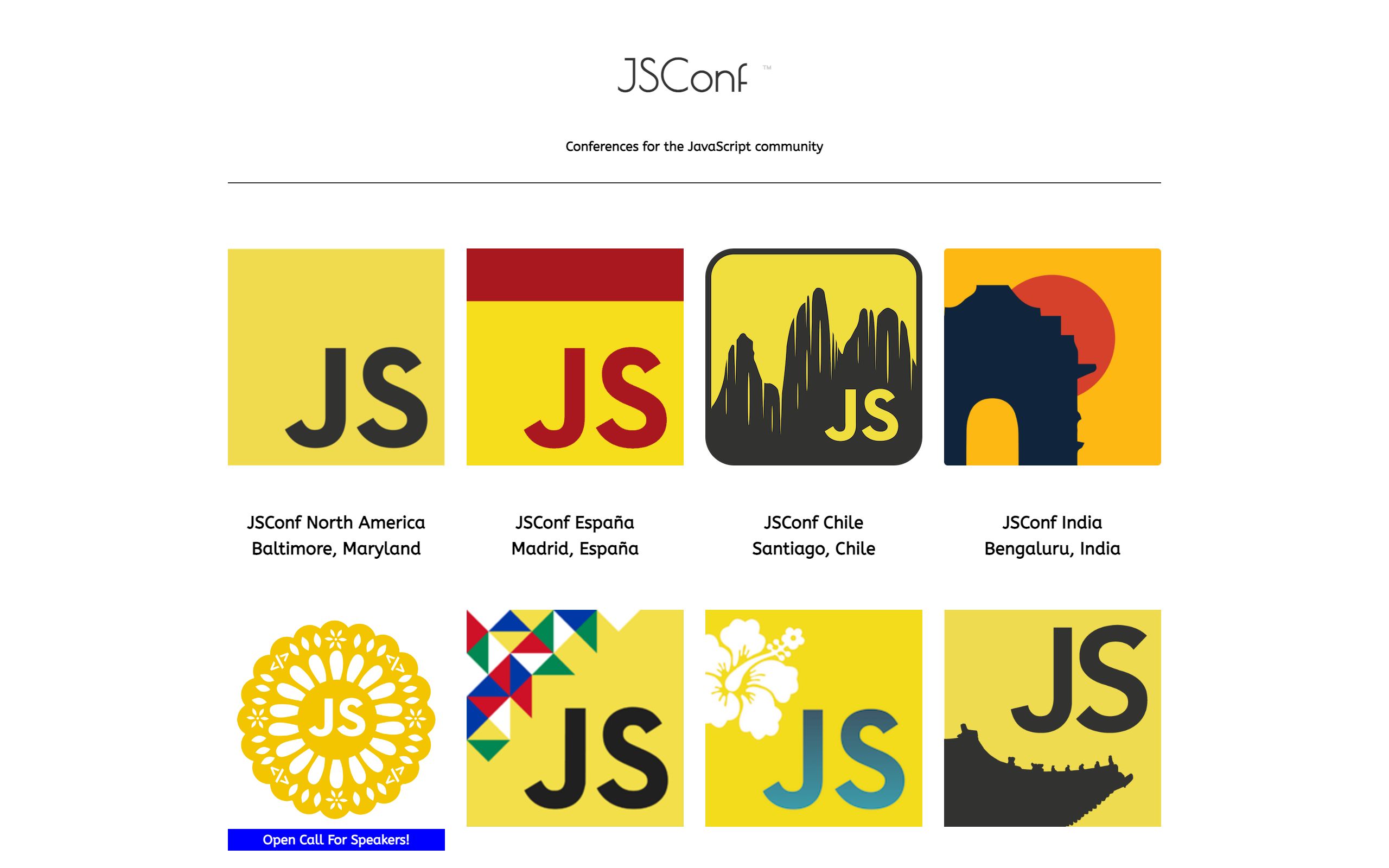This screenshot has height=868, width=1389.
Task: Open the JSConf Chile mountain skyline logo
Action: [x=813, y=356]
